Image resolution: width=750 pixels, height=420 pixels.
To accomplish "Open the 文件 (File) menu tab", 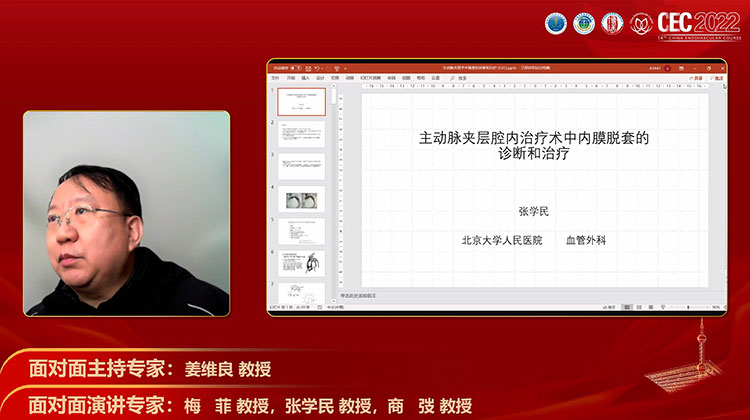I will click(x=275, y=77).
